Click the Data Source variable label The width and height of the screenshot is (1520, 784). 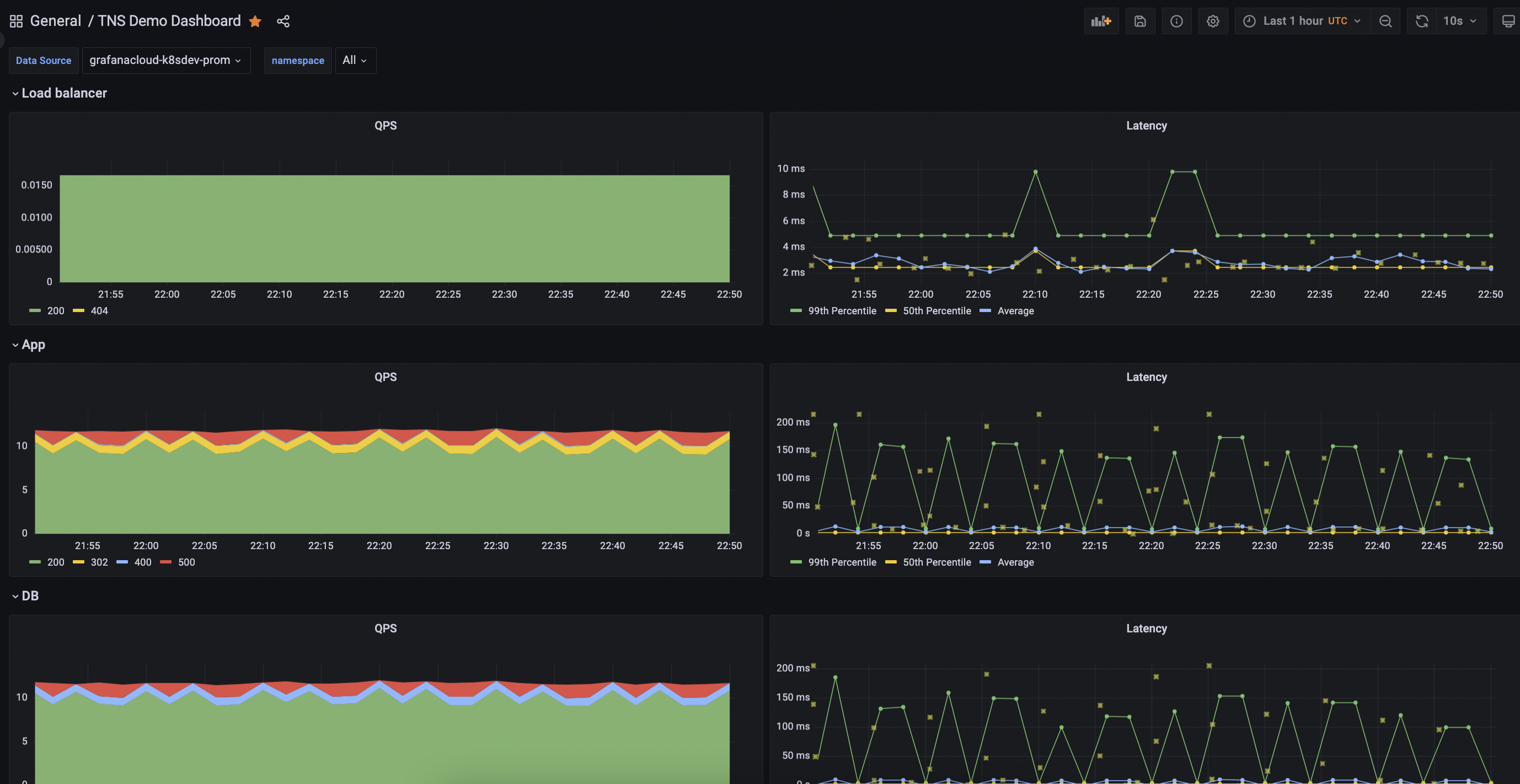point(44,60)
